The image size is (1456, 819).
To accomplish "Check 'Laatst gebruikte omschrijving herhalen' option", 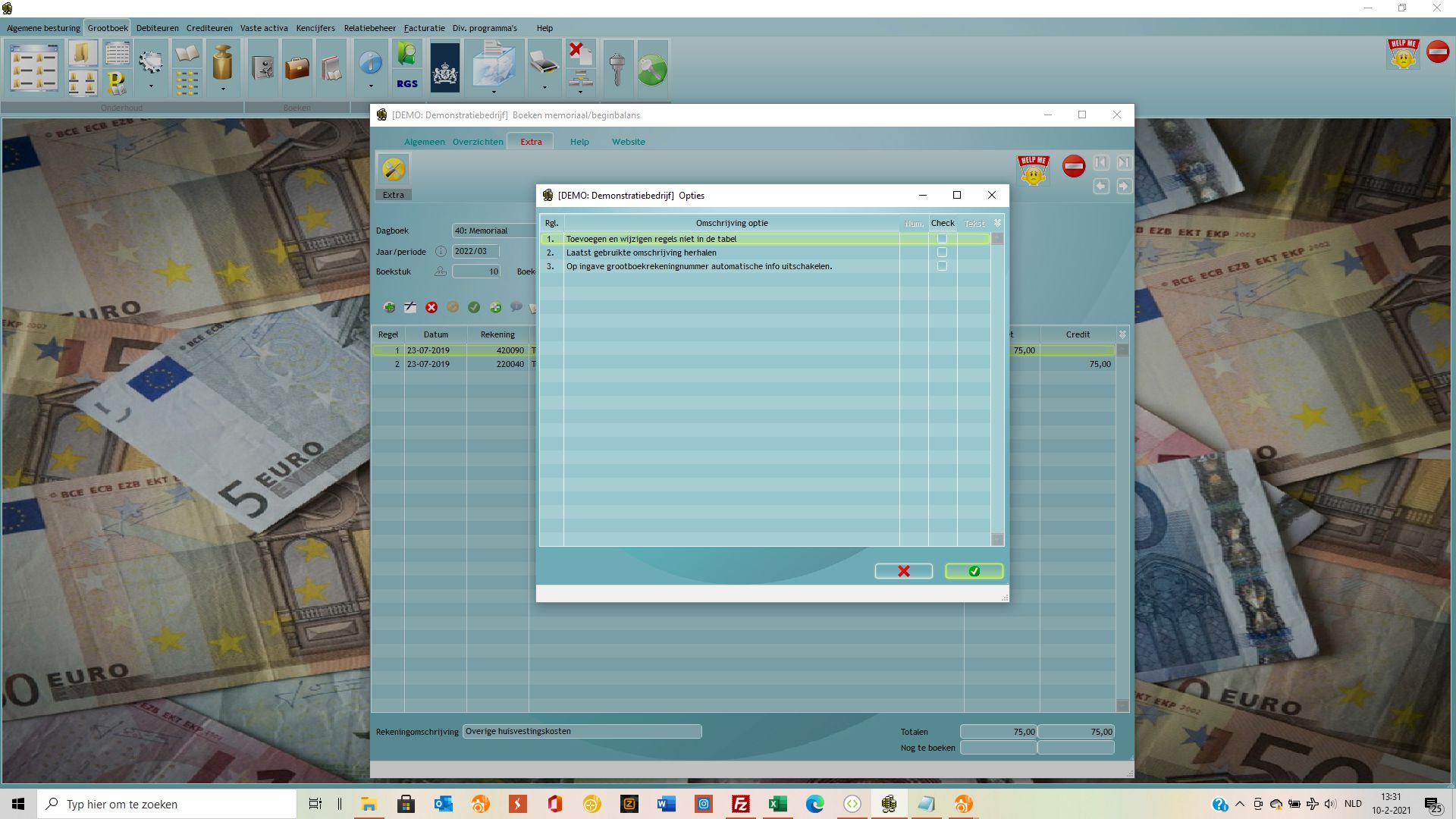I will click(x=942, y=253).
